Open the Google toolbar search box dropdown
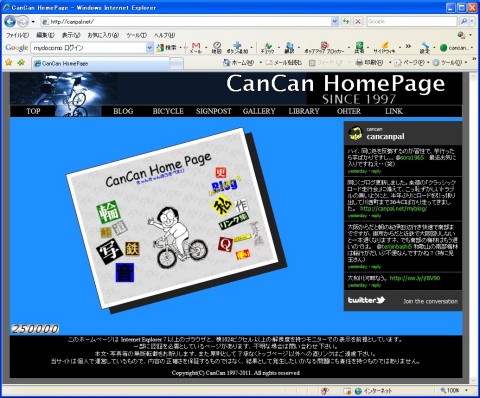 (149, 48)
